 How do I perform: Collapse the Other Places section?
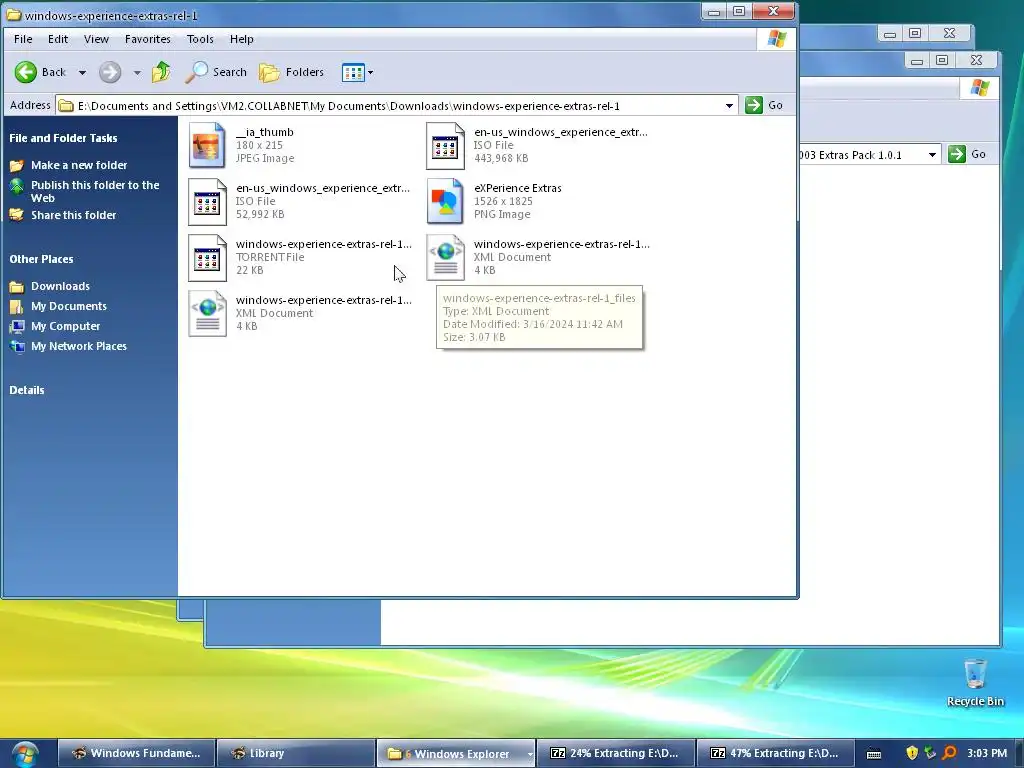(x=41, y=259)
